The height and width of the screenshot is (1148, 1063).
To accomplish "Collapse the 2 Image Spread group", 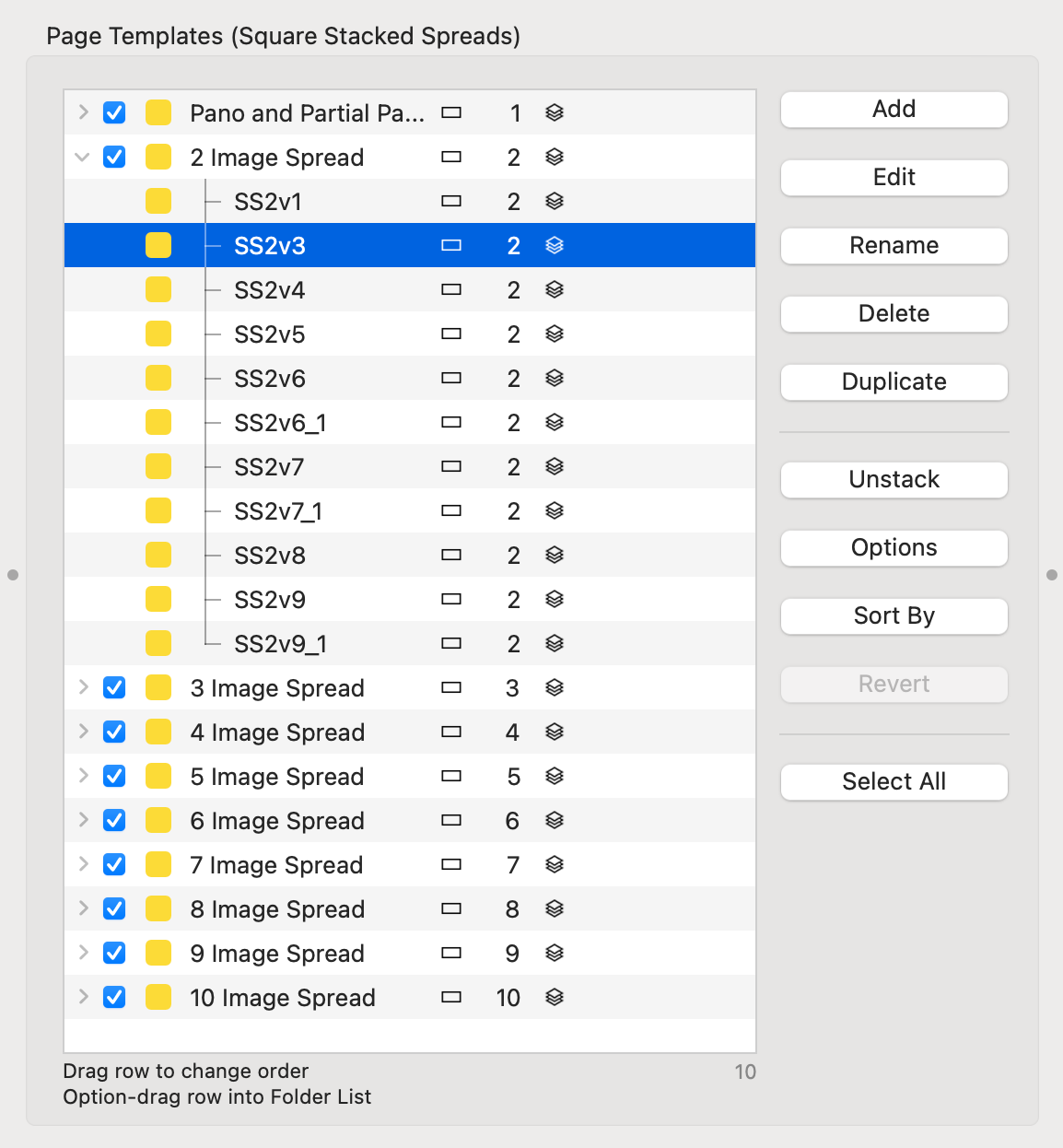I will tap(83, 157).
